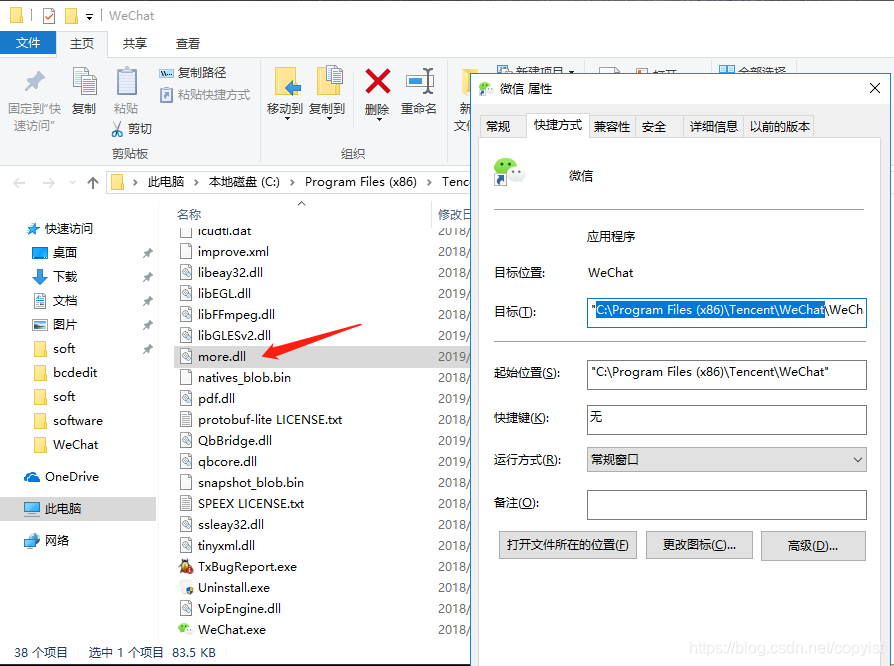Open Desktop 桌面 in quick access
The width and height of the screenshot is (894, 666).
pos(64,253)
